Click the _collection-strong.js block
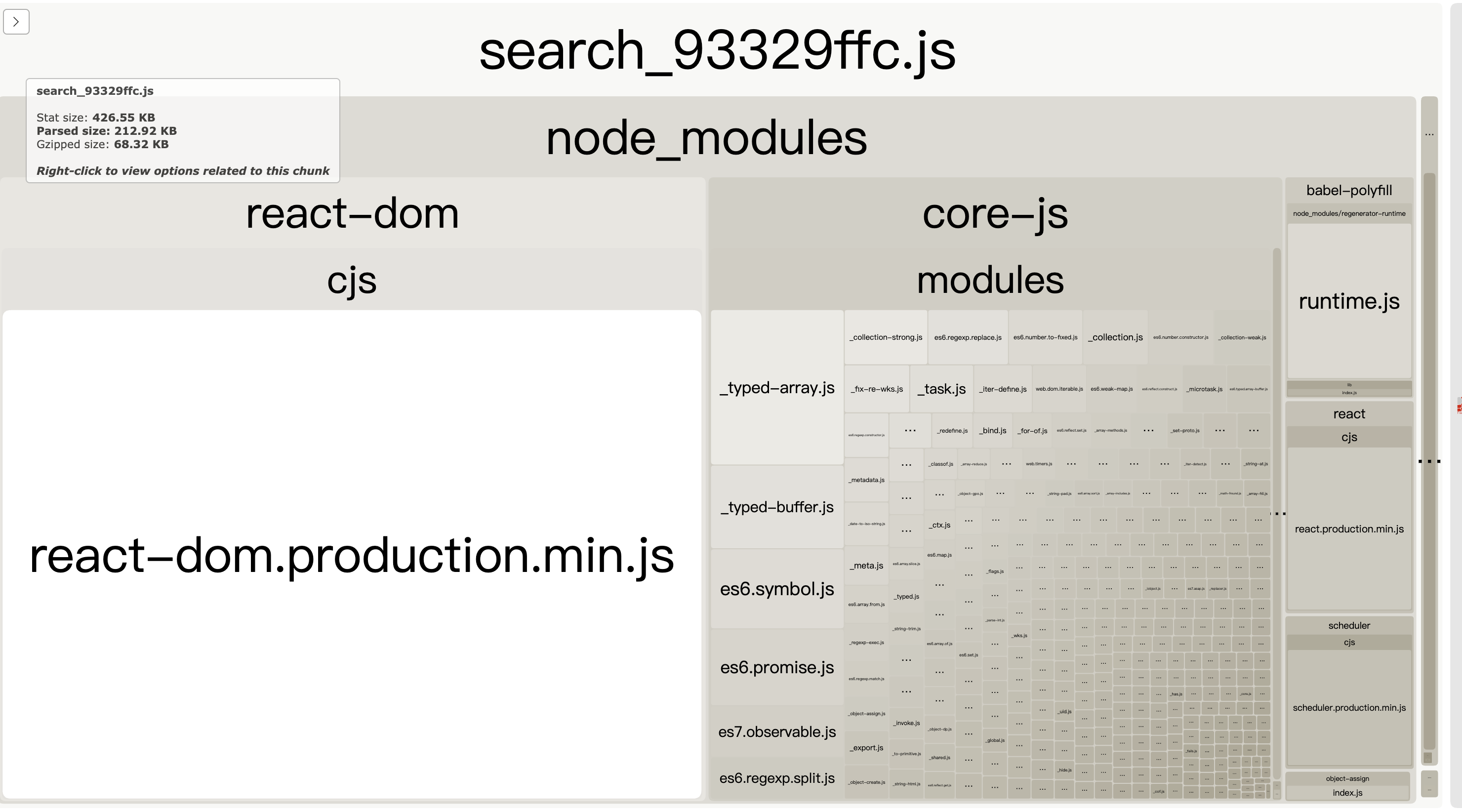 point(886,337)
